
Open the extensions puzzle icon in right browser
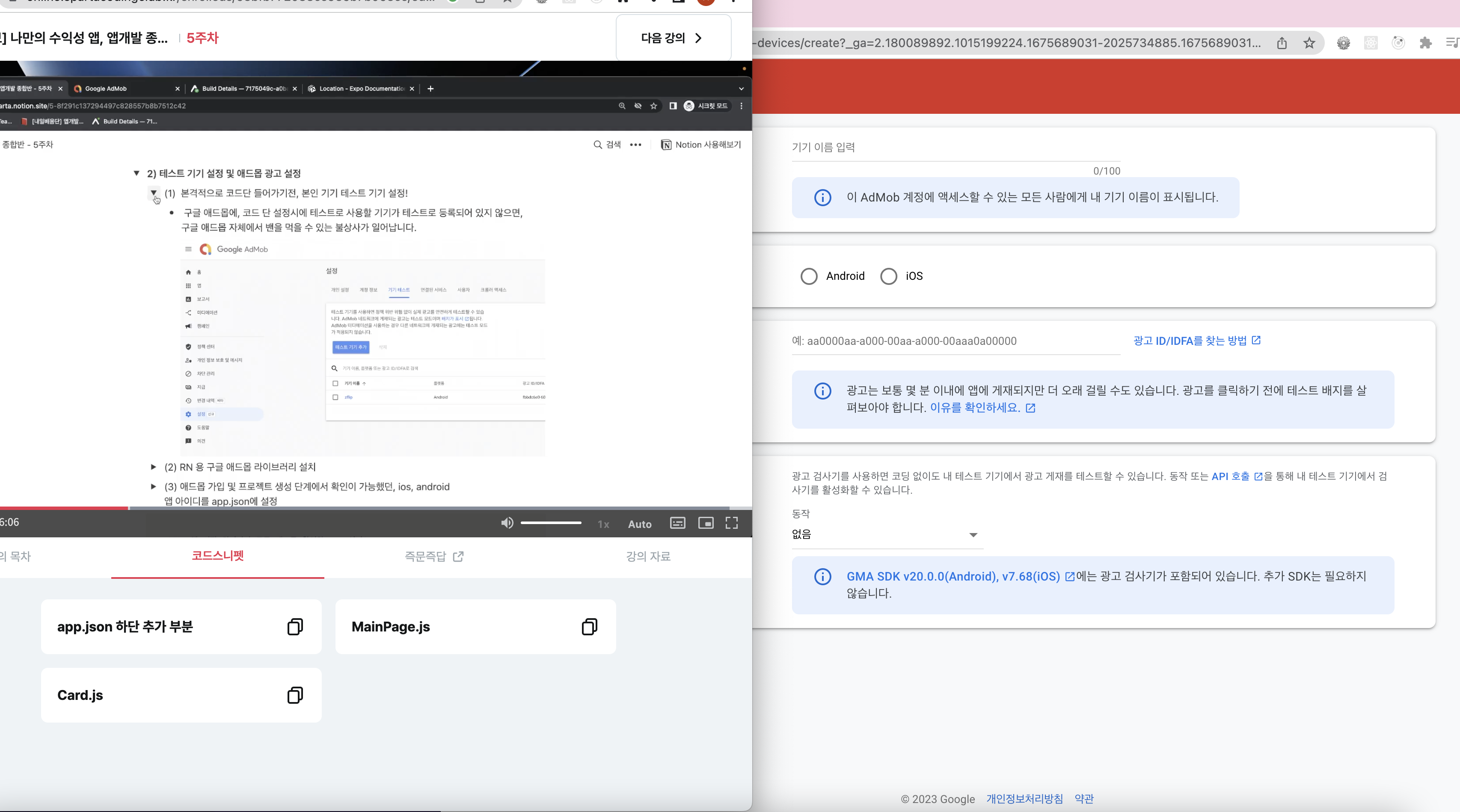(1425, 43)
